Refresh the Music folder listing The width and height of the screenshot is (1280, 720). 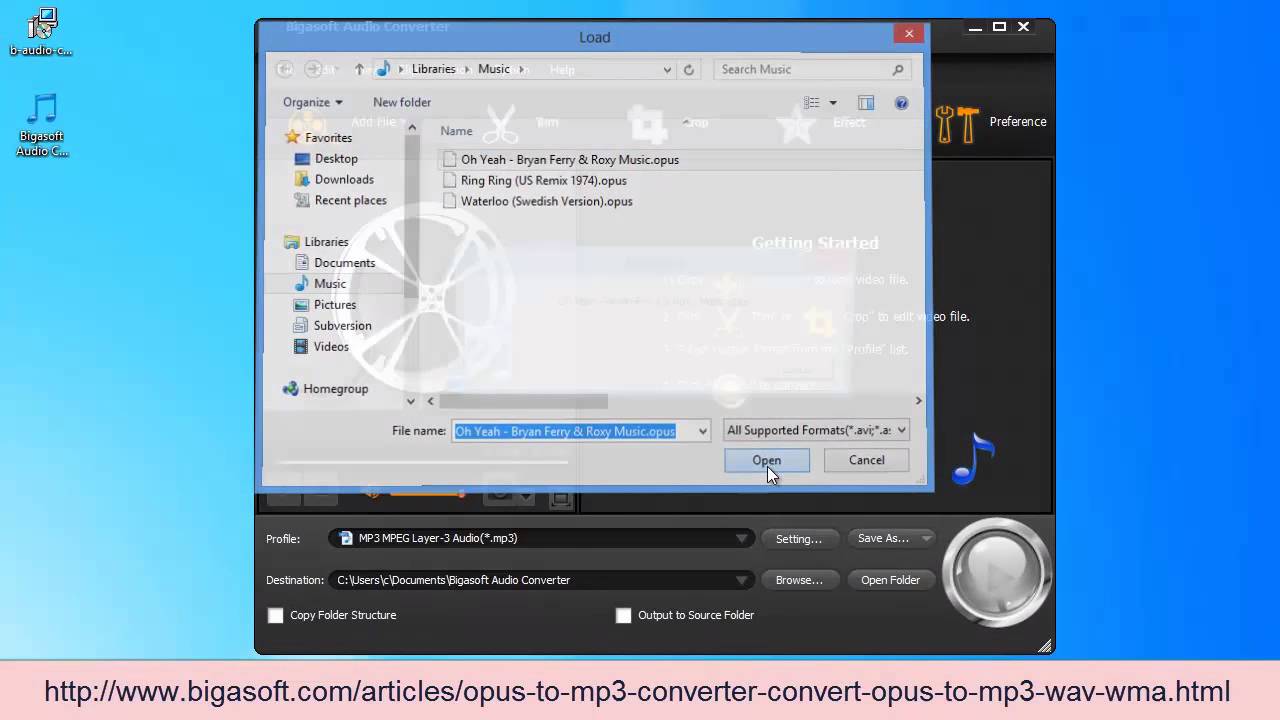tap(688, 70)
